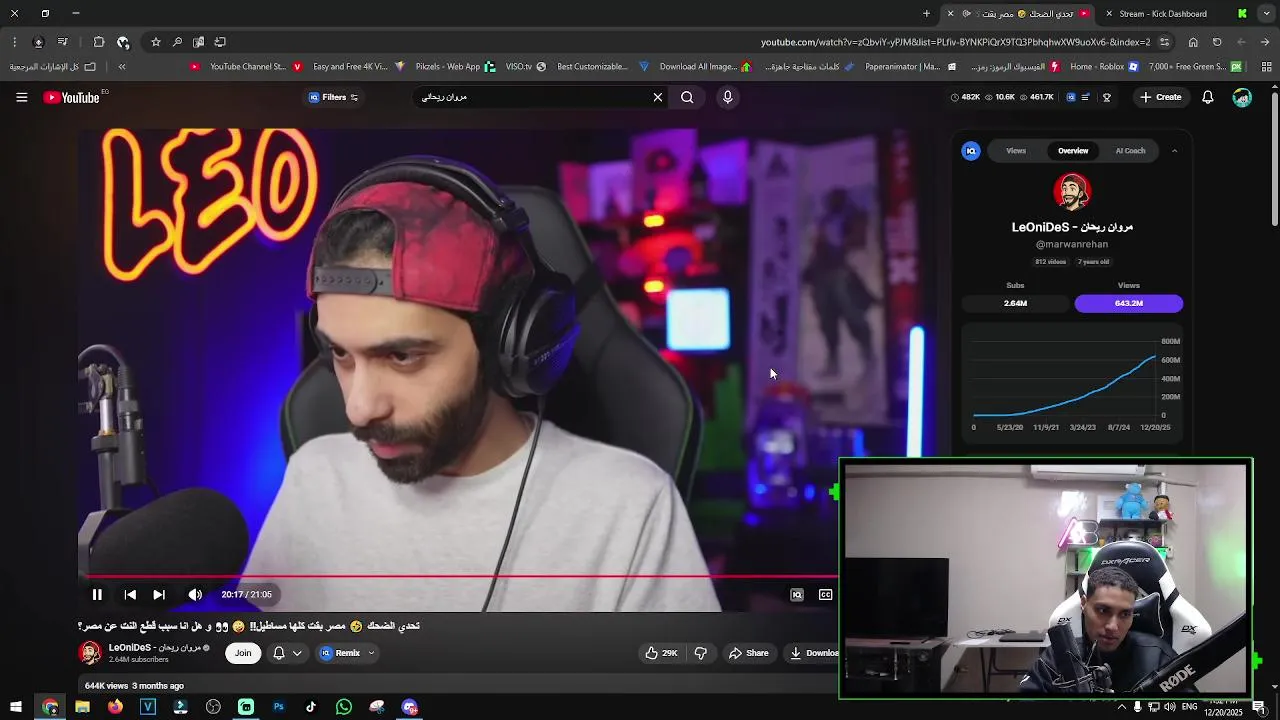Open the tab search dropdown arrow
The image size is (1280, 720).
click(1266, 14)
